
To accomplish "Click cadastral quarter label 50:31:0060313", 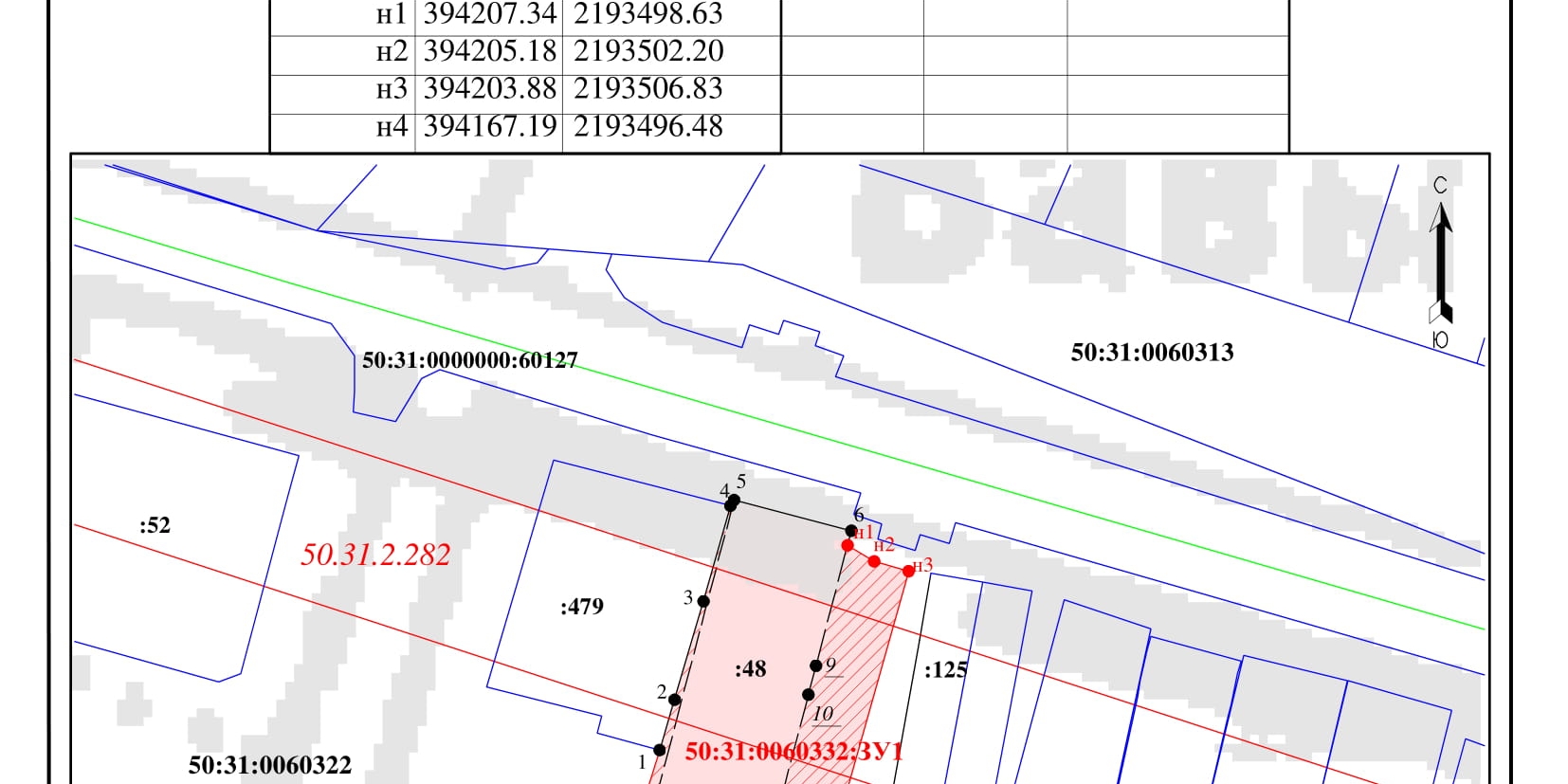I will [x=1152, y=353].
